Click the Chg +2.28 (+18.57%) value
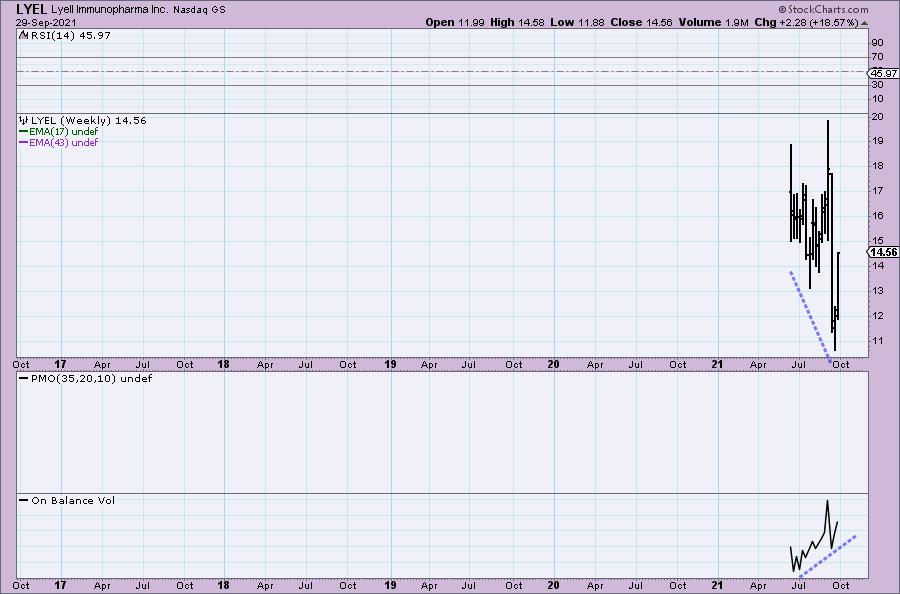Viewport: 900px width, 594px height. pyautogui.click(x=806, y=22)
